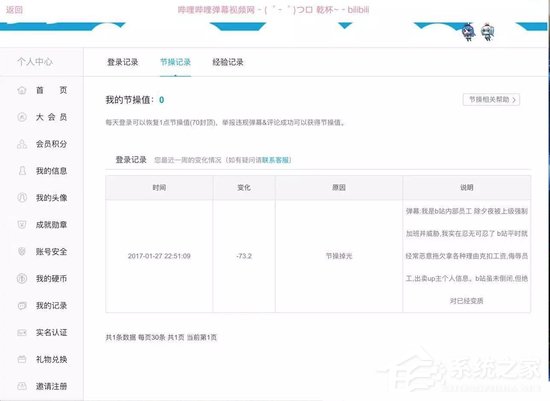Click the 每天登录 recovery description text
Image resolution: width=550 pixels, height=401 pixels.
click(225, 122)
